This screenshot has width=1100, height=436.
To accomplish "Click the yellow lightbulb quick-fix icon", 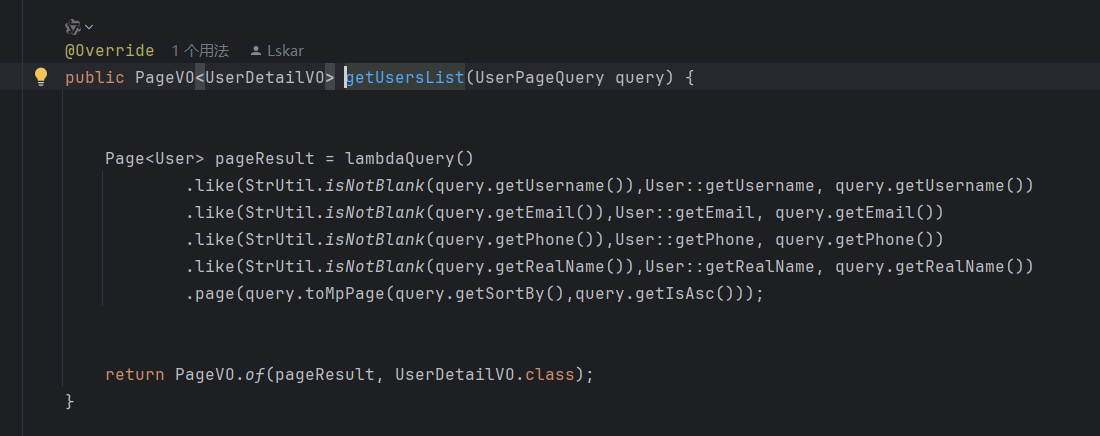I will [x=41, y=77].
